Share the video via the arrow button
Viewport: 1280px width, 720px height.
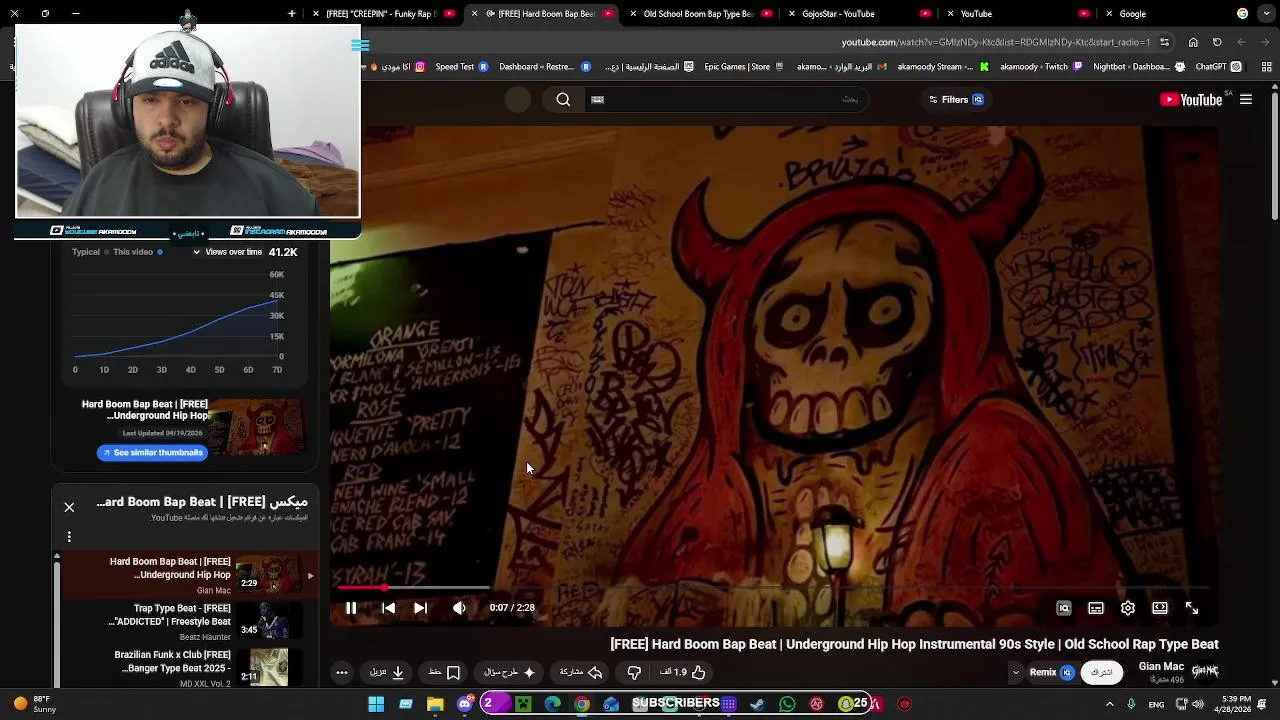pyautogui.click(x=580, y=672)
